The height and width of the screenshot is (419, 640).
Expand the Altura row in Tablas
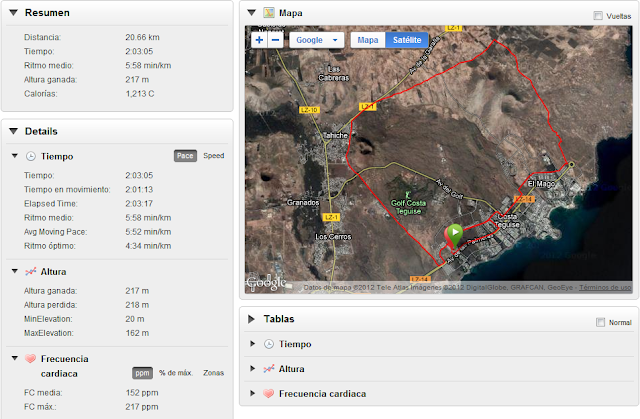(253, 369)
